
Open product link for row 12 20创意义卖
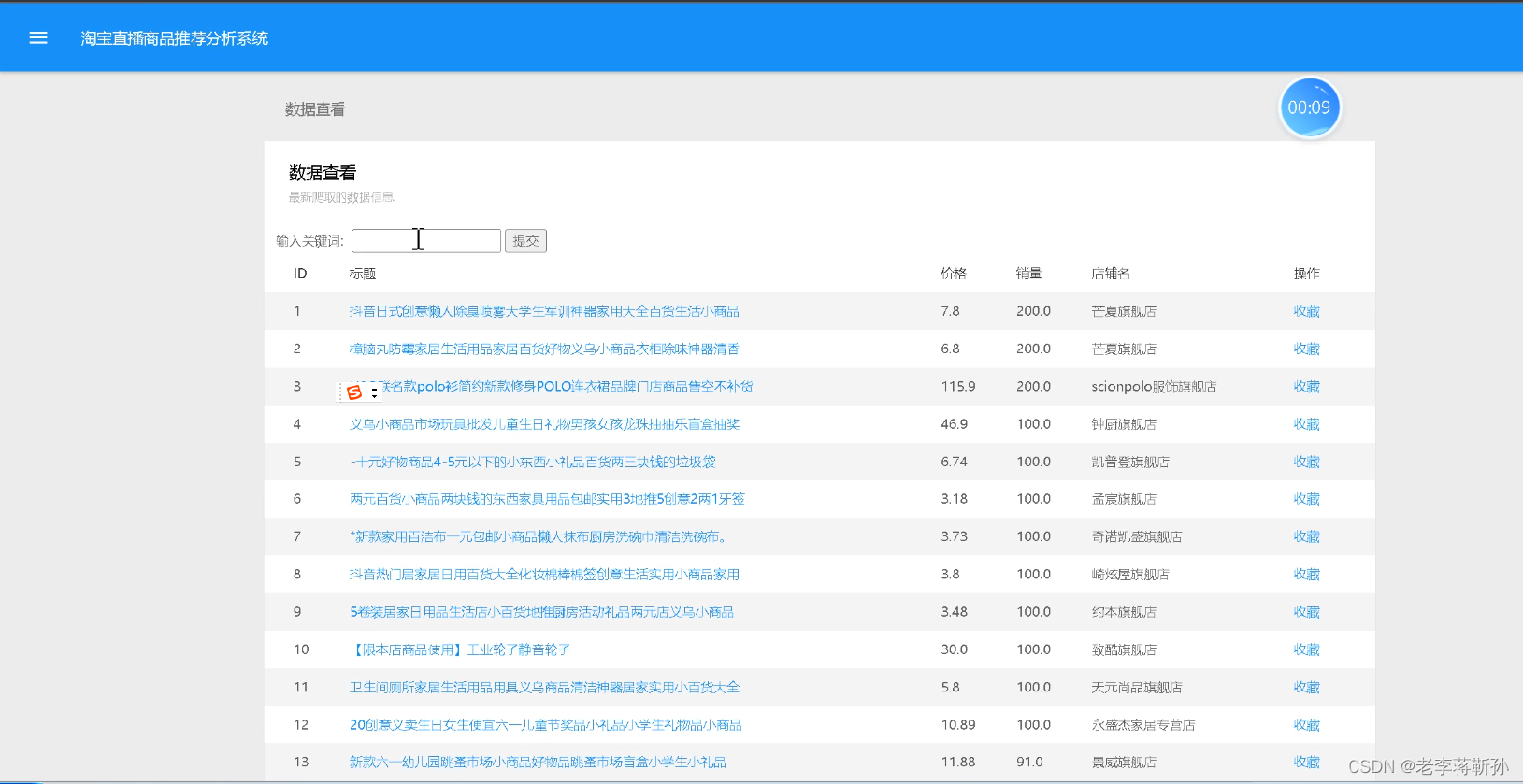coord(546,724)
